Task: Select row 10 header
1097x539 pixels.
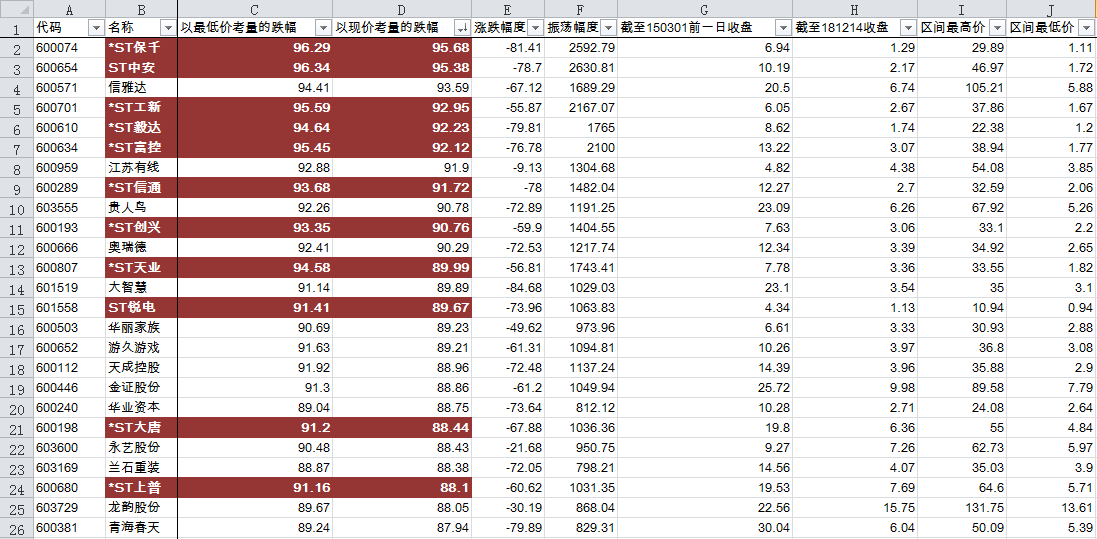Action: coord(16,208)
